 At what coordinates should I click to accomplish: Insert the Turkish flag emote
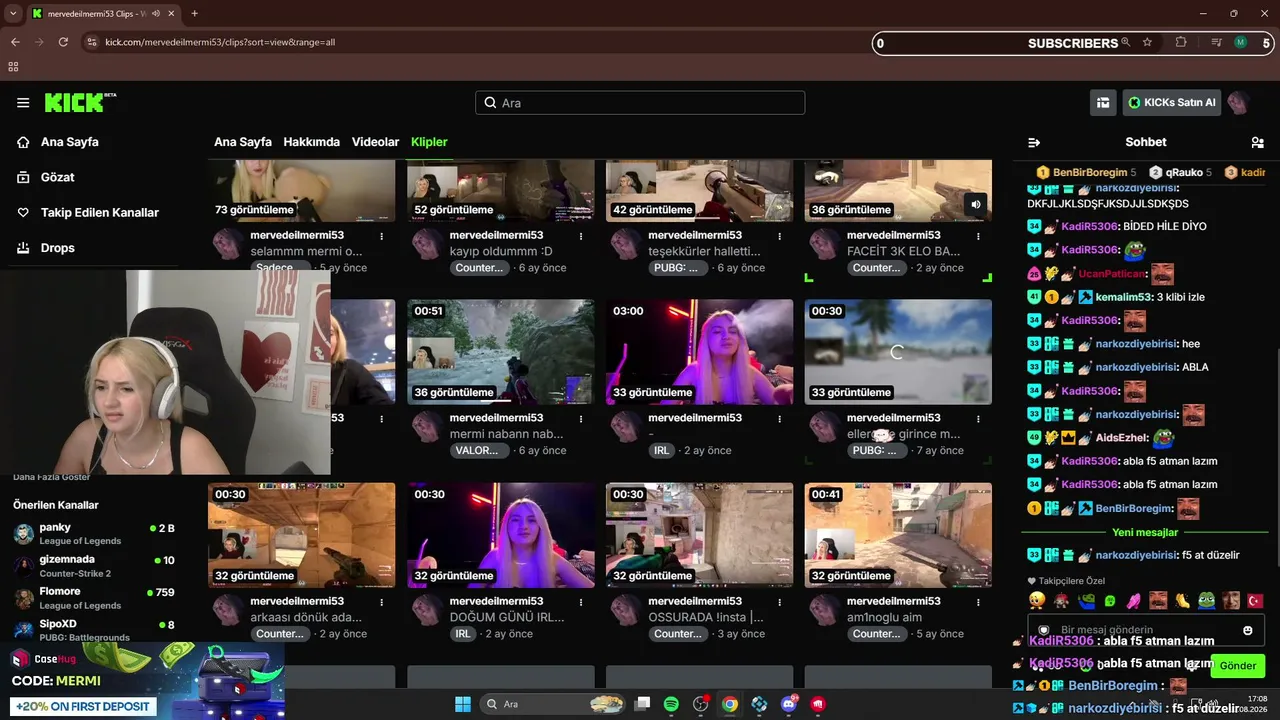(x=1254, y=601)
